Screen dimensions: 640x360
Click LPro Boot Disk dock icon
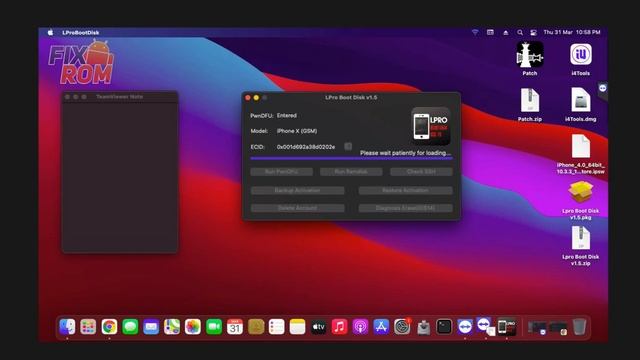(507, 327)
